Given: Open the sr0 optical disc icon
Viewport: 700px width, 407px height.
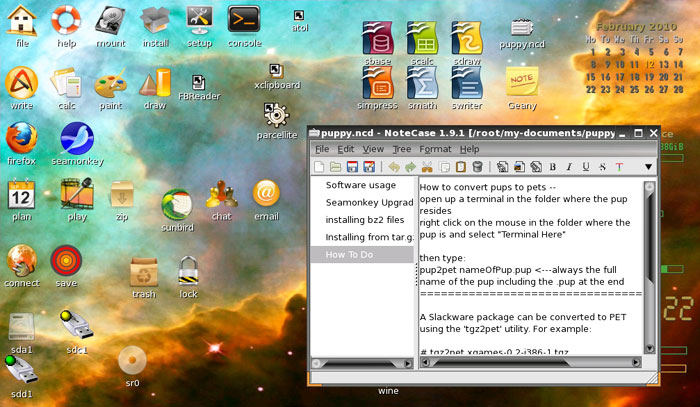Looking at the screenshot, I should (x=132, y=366).
